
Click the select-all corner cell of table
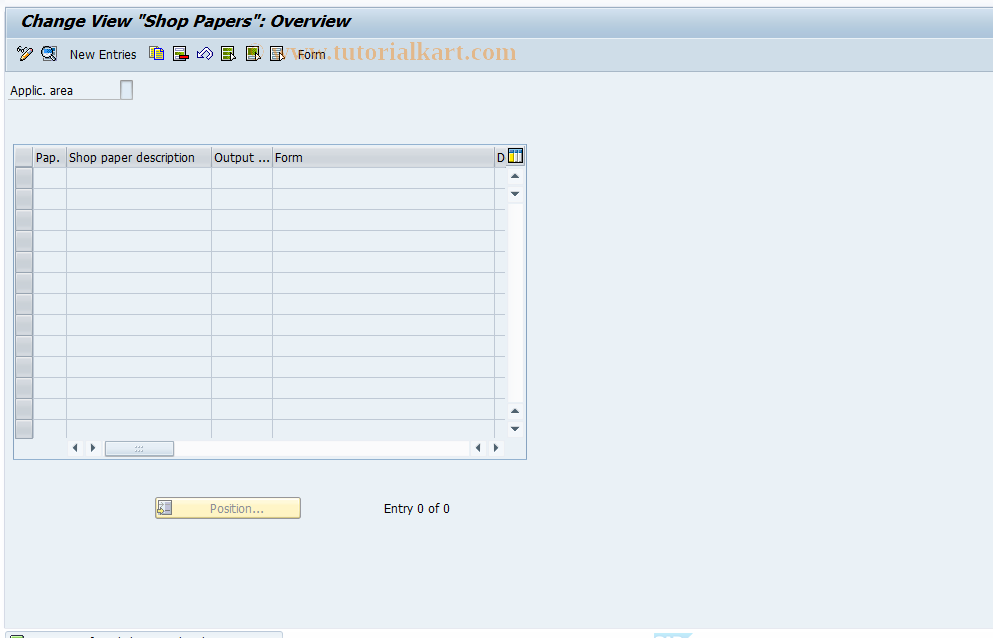[x=23, y=157]
